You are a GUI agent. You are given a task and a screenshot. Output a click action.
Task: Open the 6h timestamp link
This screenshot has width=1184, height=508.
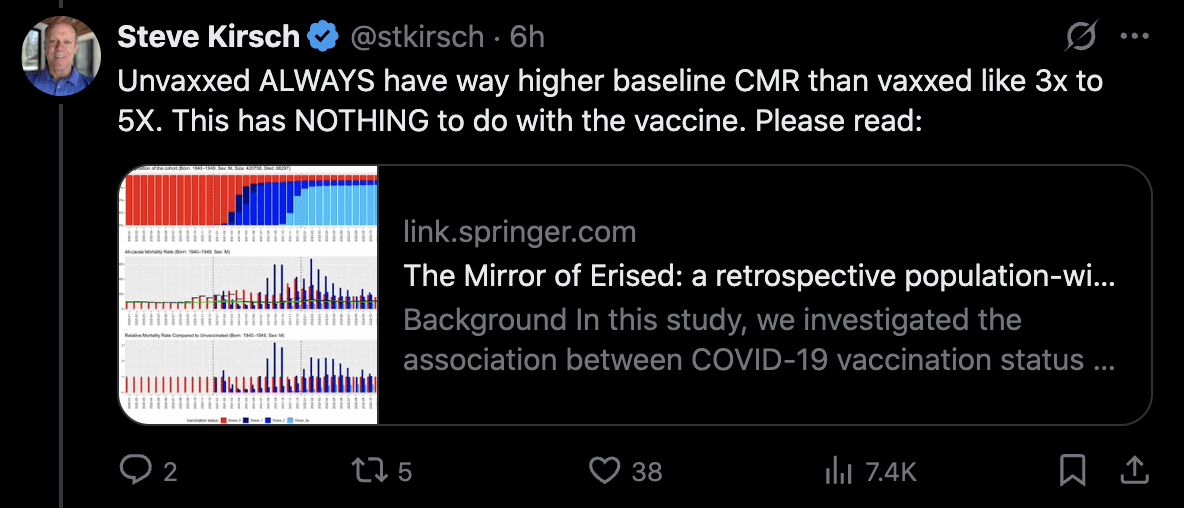point(527,38)
